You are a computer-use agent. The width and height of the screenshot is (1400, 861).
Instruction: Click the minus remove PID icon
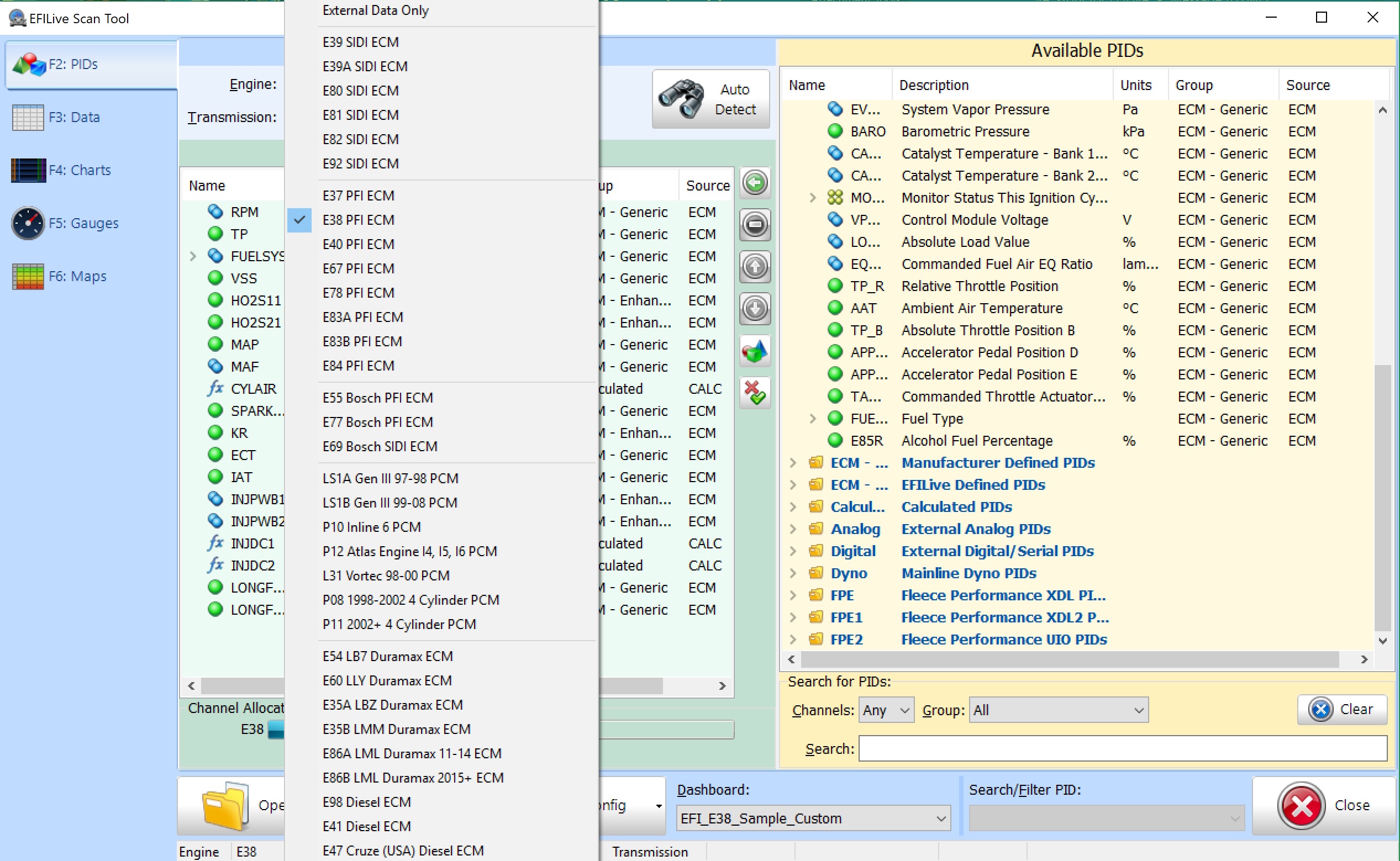(755, 225)
